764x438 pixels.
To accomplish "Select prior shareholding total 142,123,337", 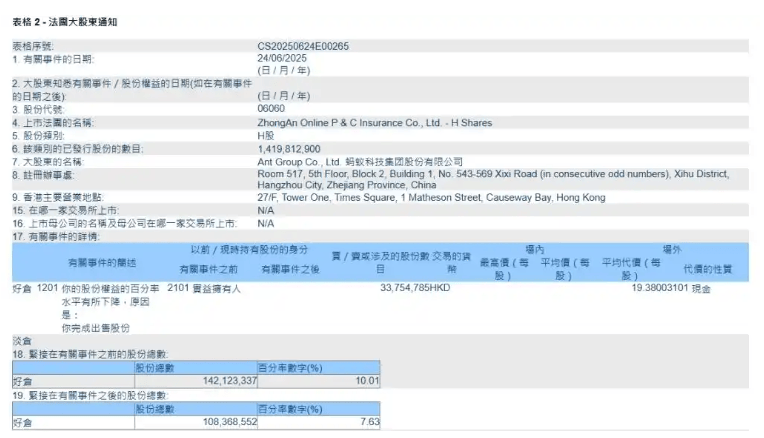I will coord(229,381).
